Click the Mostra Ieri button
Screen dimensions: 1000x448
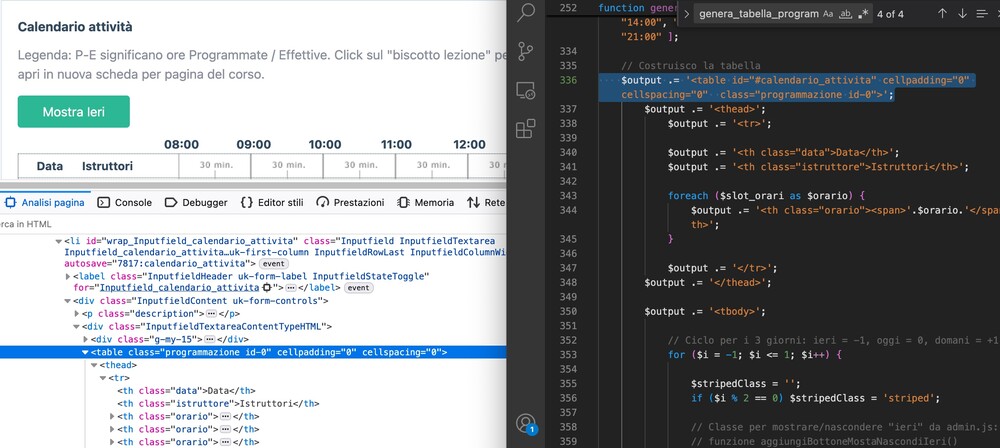[x=73, y=111]
